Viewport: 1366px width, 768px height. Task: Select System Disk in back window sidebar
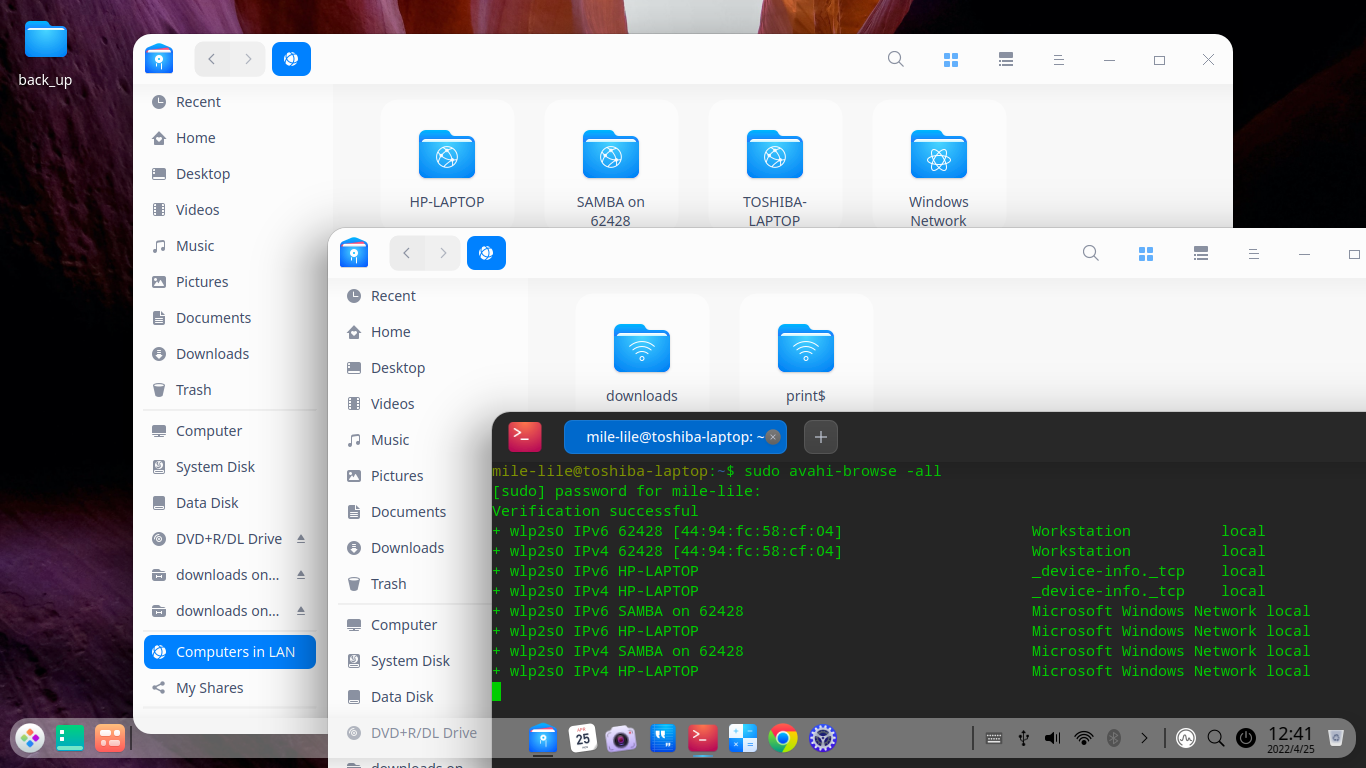230,467
